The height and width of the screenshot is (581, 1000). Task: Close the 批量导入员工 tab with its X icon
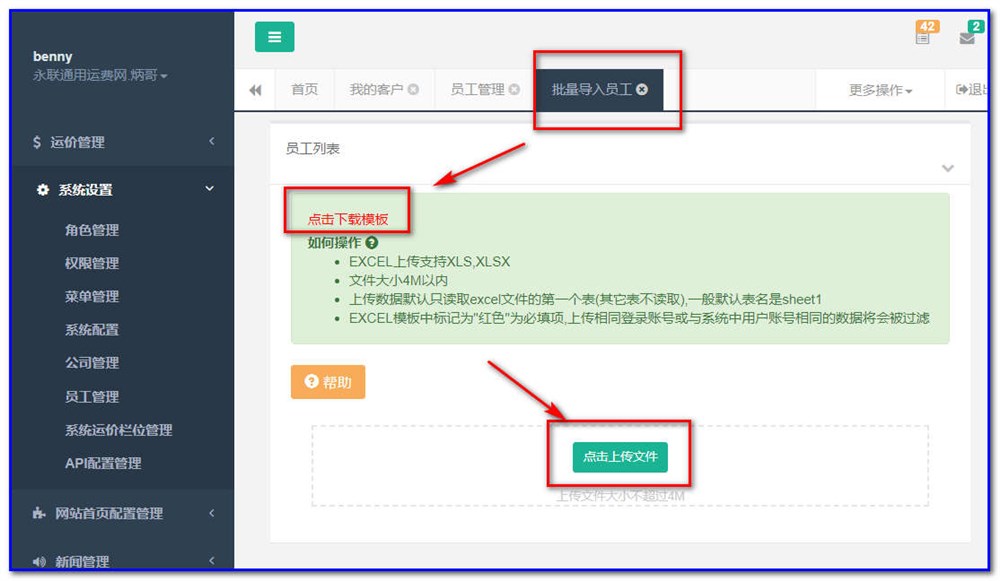(642, 90)
